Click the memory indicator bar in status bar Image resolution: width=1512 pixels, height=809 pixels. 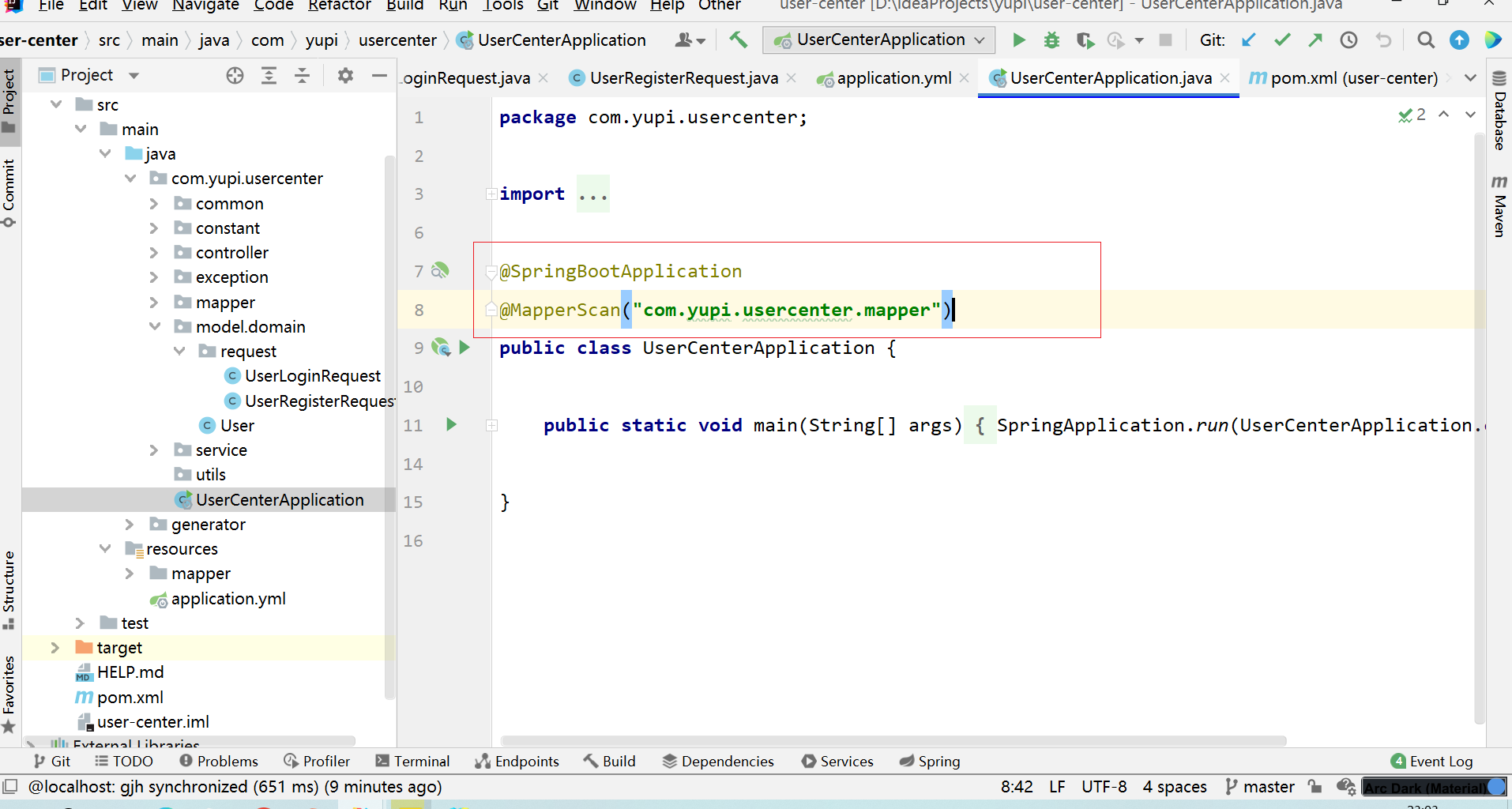pyautogui.click(x=1434, y=787)
